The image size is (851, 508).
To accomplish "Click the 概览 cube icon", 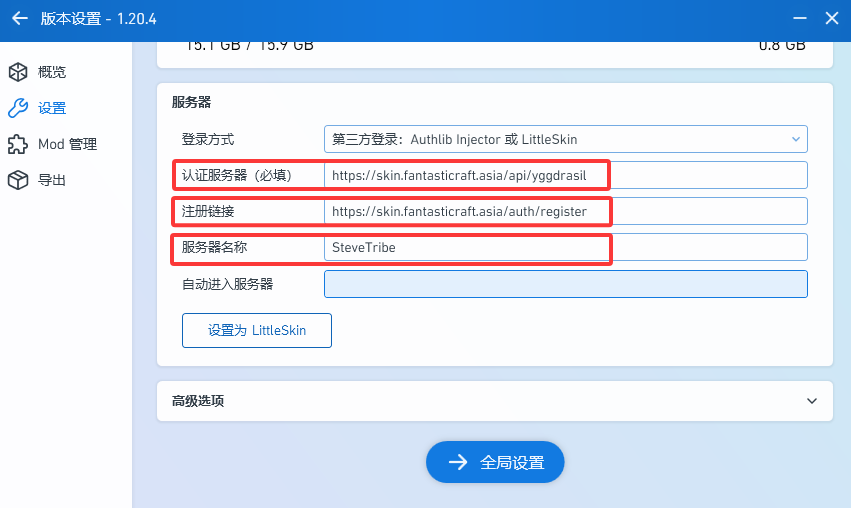I will coord(17,72).
